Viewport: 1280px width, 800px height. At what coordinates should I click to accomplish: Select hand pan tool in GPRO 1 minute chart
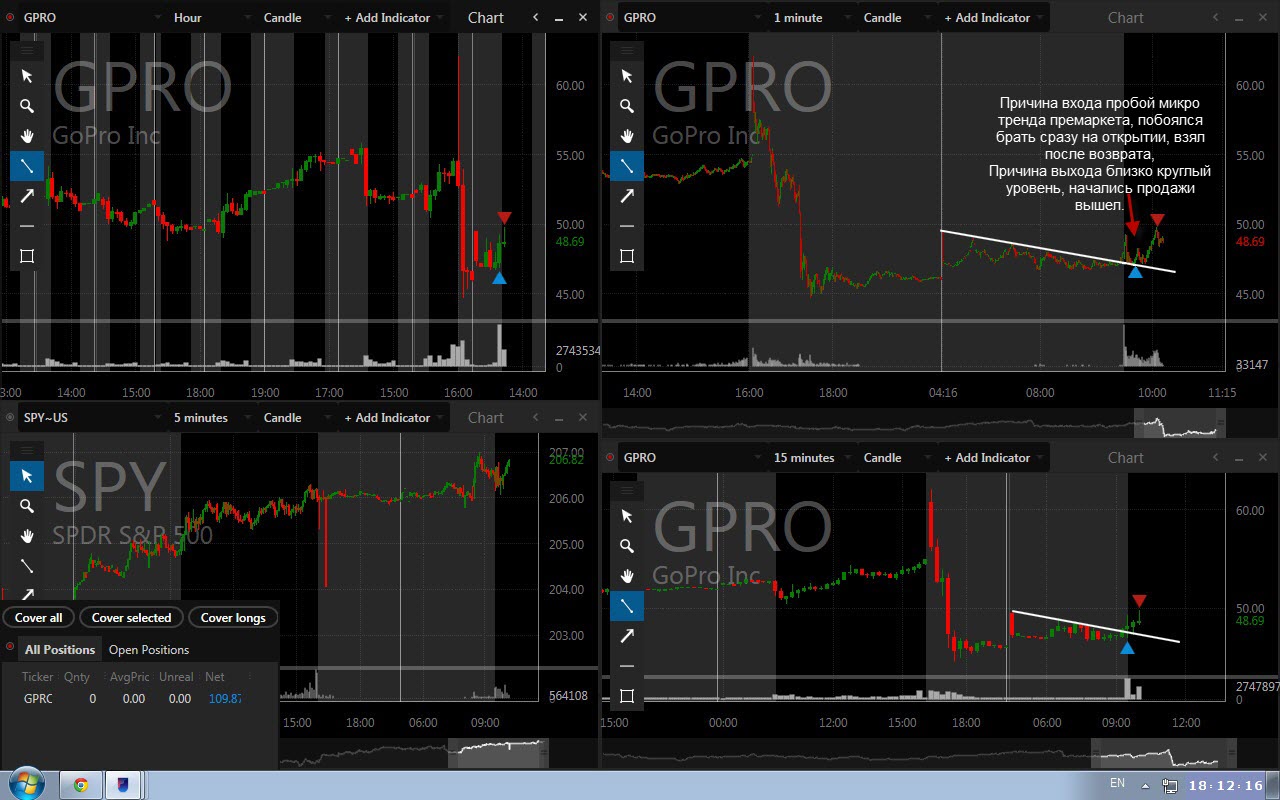coord(627,136)
